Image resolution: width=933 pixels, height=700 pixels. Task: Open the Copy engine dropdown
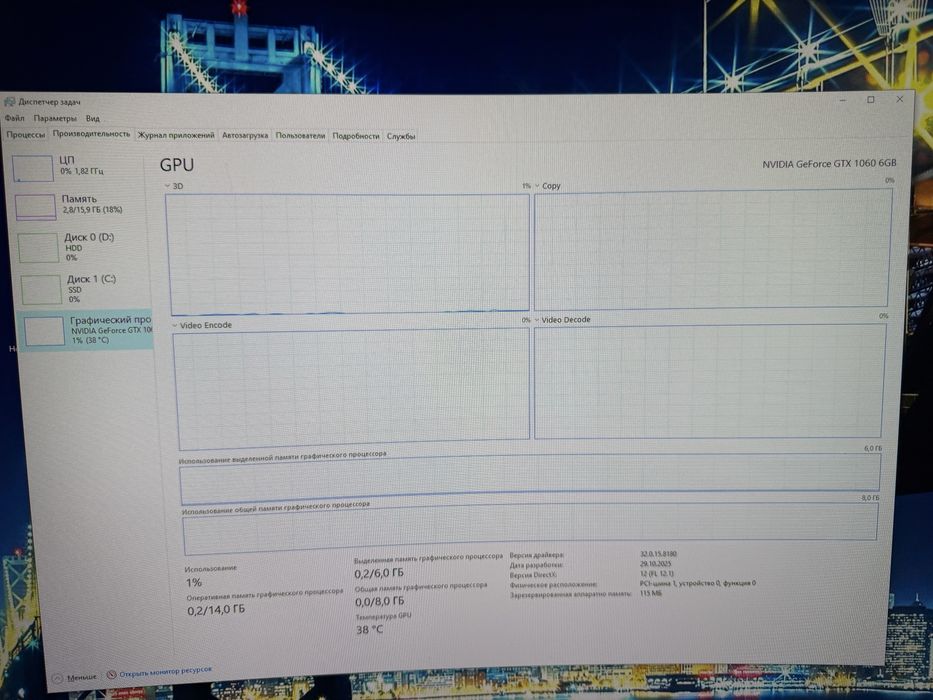pos(537,186)
